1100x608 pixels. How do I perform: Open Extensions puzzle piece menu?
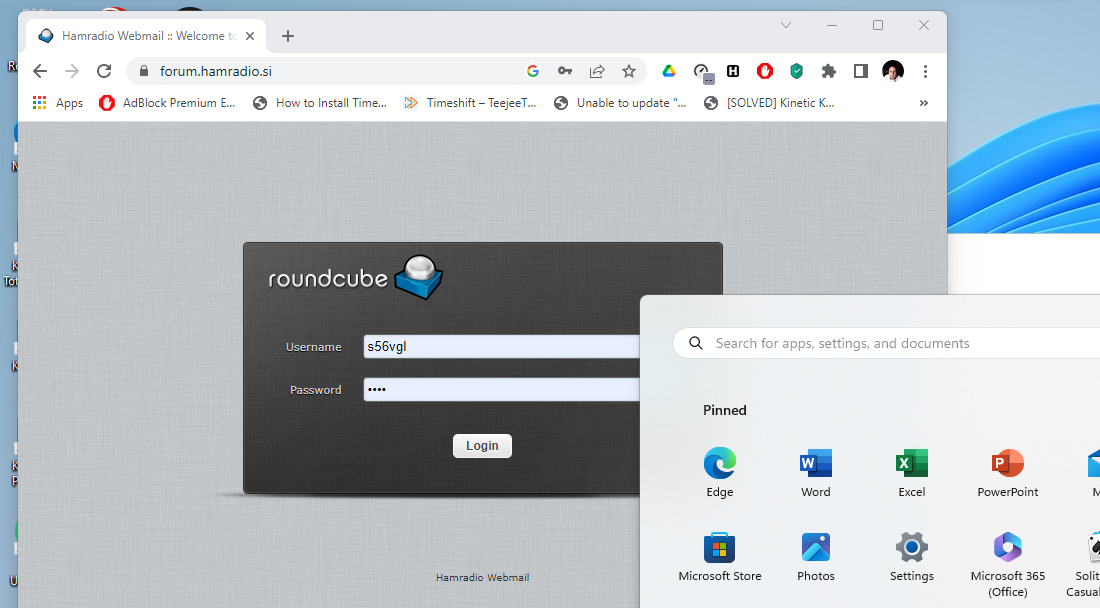(828, 71)
